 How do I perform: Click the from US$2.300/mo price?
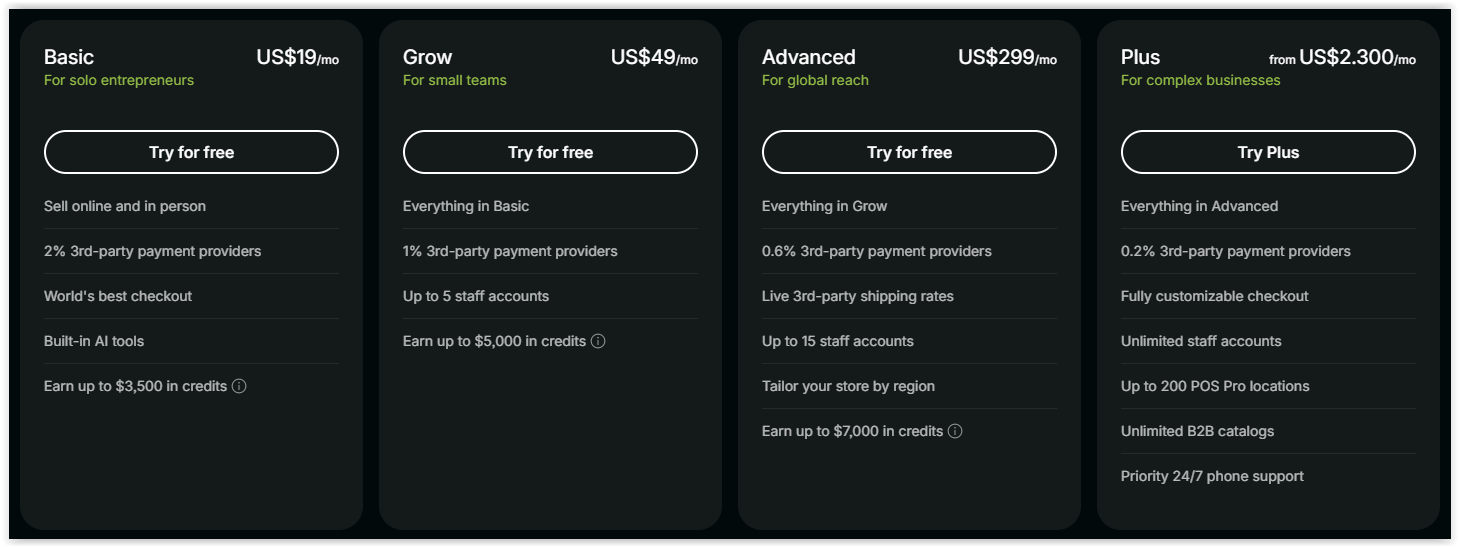tap(1342, 58)
